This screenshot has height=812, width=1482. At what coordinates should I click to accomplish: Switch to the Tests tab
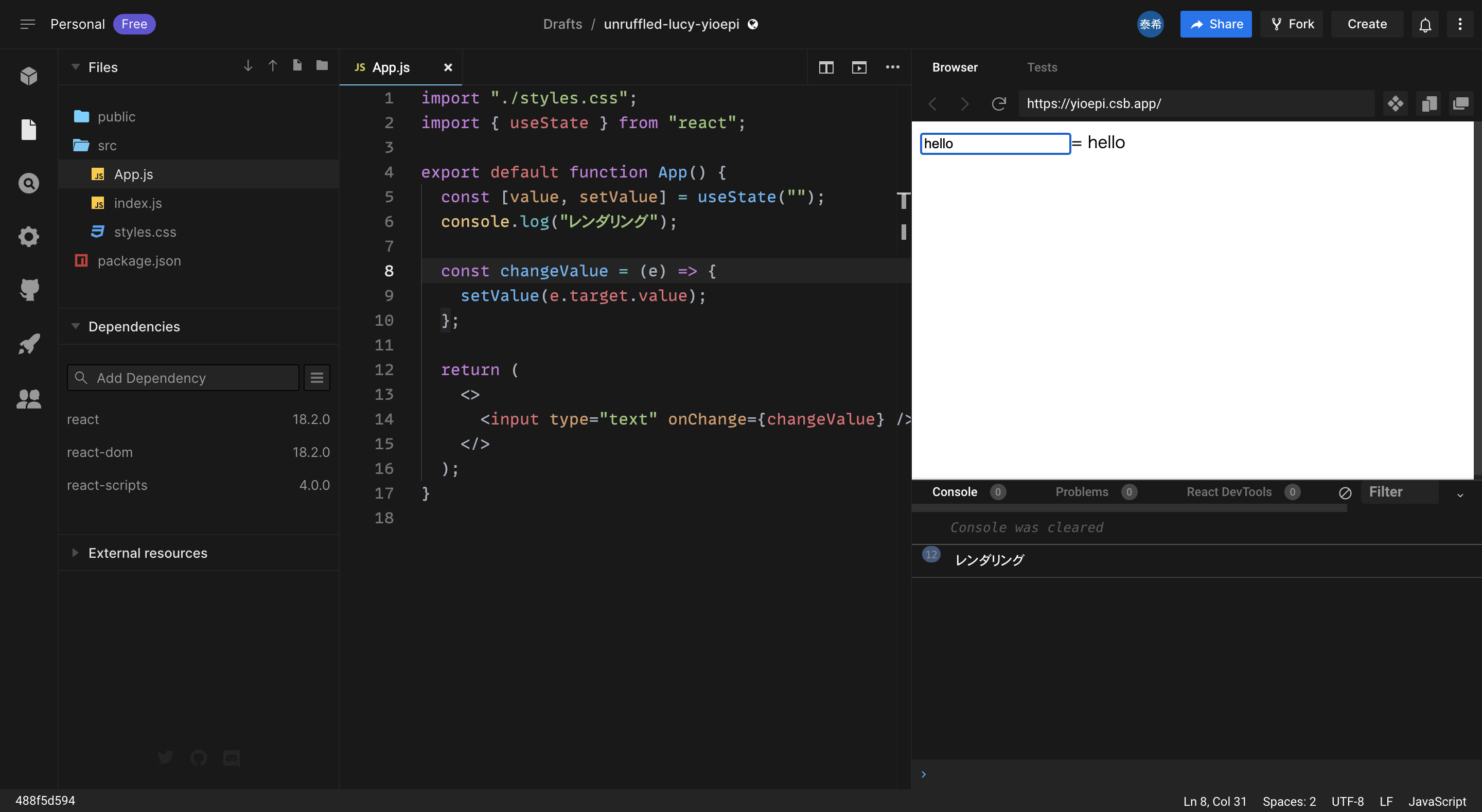(1043, 67)
